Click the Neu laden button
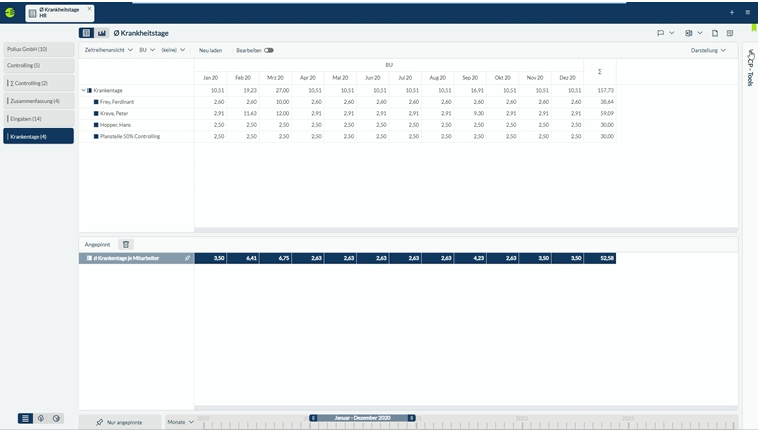Viewport: 758px width, 432px height. [x=210, y=50]
